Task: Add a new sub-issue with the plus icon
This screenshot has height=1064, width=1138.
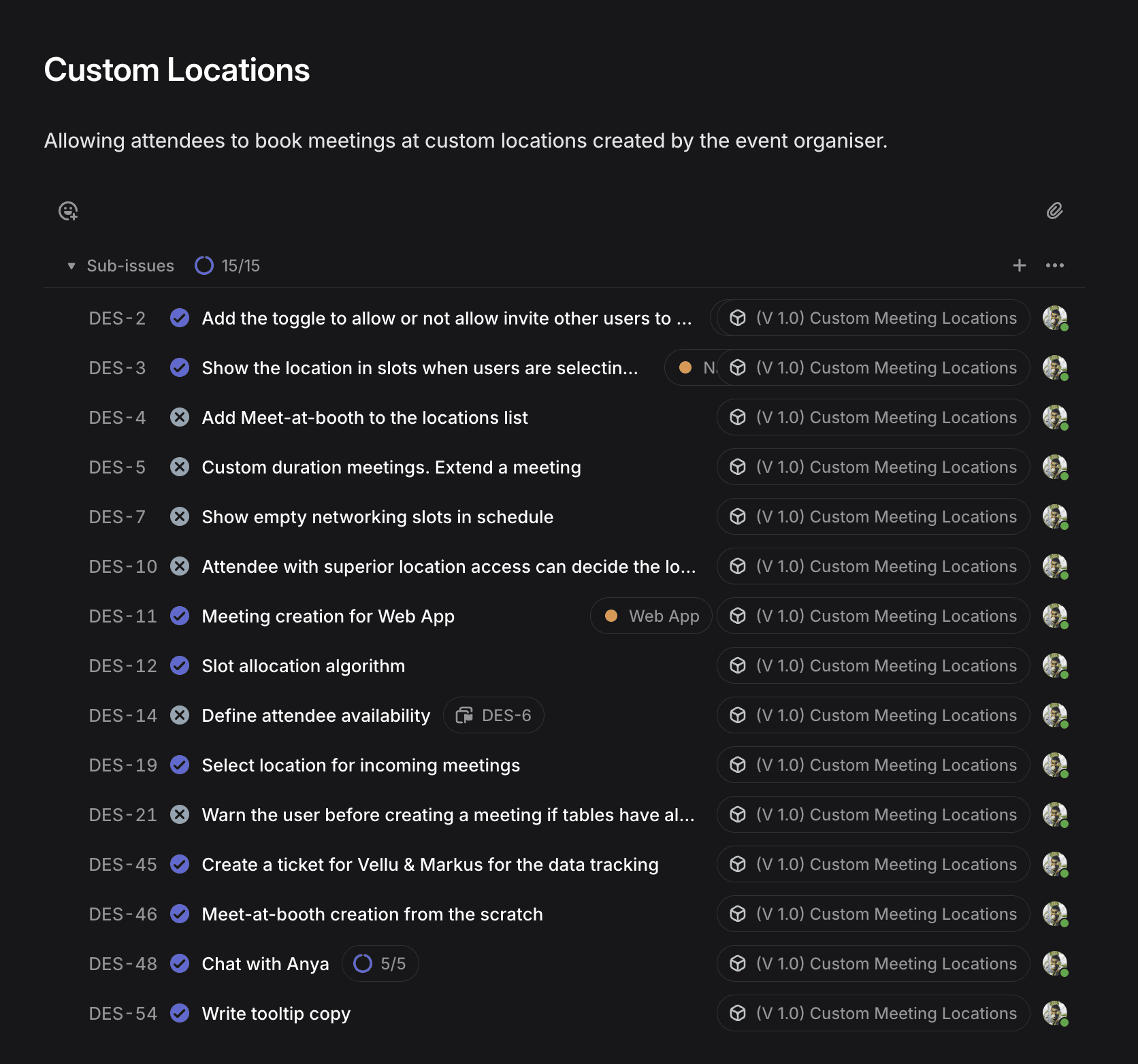Action: (x=1019, y=265)
